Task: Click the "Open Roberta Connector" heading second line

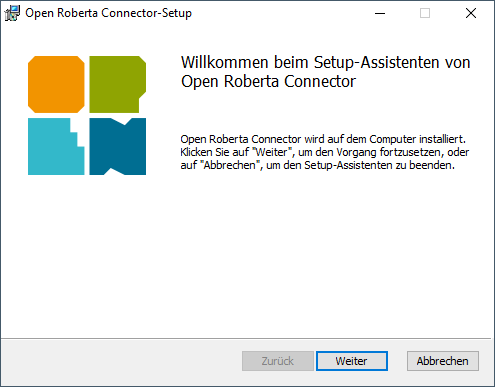Action: click(268, 82)
